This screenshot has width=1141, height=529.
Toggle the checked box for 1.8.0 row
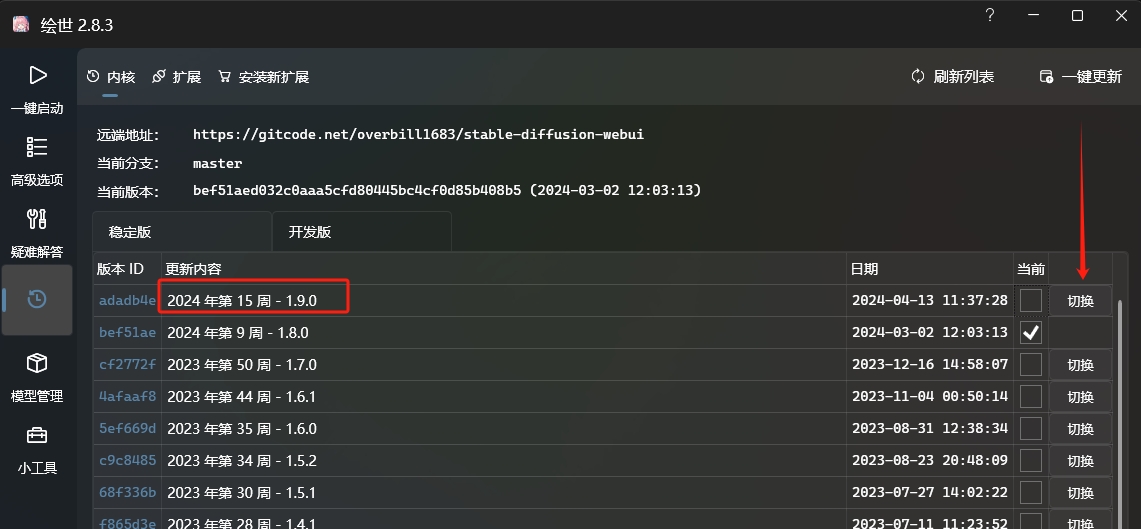[1030, 333]
